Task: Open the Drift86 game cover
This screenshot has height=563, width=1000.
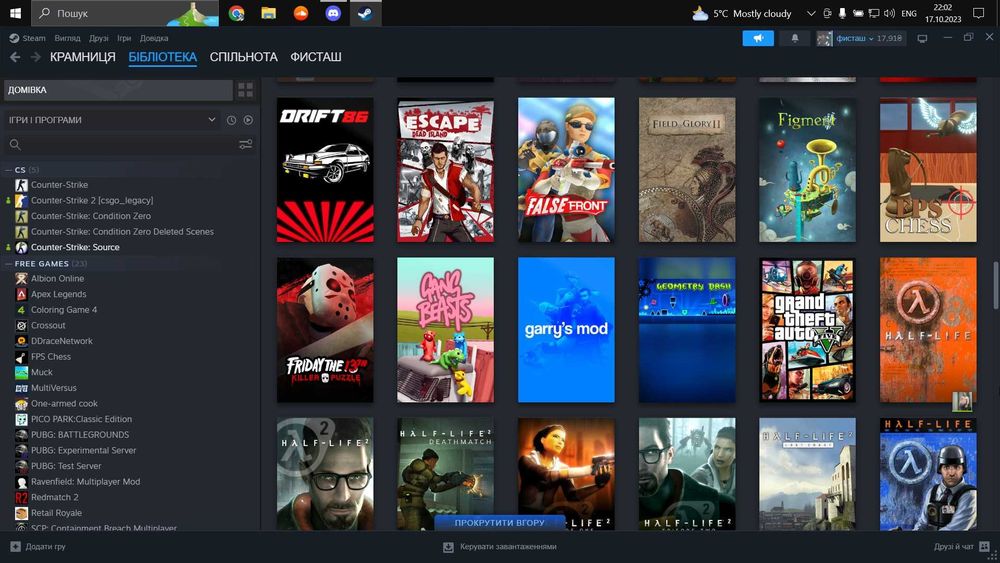Action: (325, 170)
